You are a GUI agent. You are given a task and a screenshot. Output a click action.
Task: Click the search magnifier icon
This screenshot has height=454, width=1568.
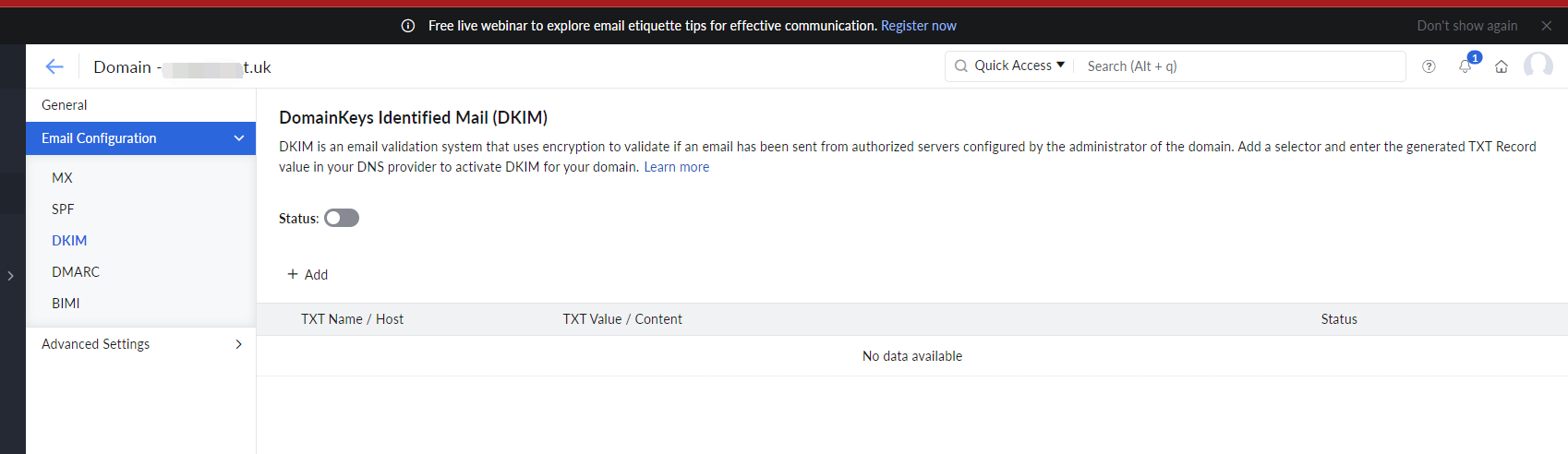click(961, 66)
